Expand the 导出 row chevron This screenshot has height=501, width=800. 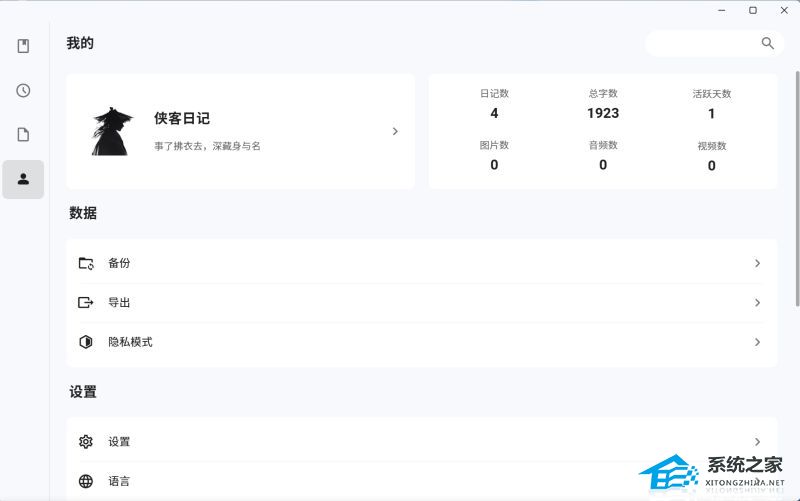point(758,303)
